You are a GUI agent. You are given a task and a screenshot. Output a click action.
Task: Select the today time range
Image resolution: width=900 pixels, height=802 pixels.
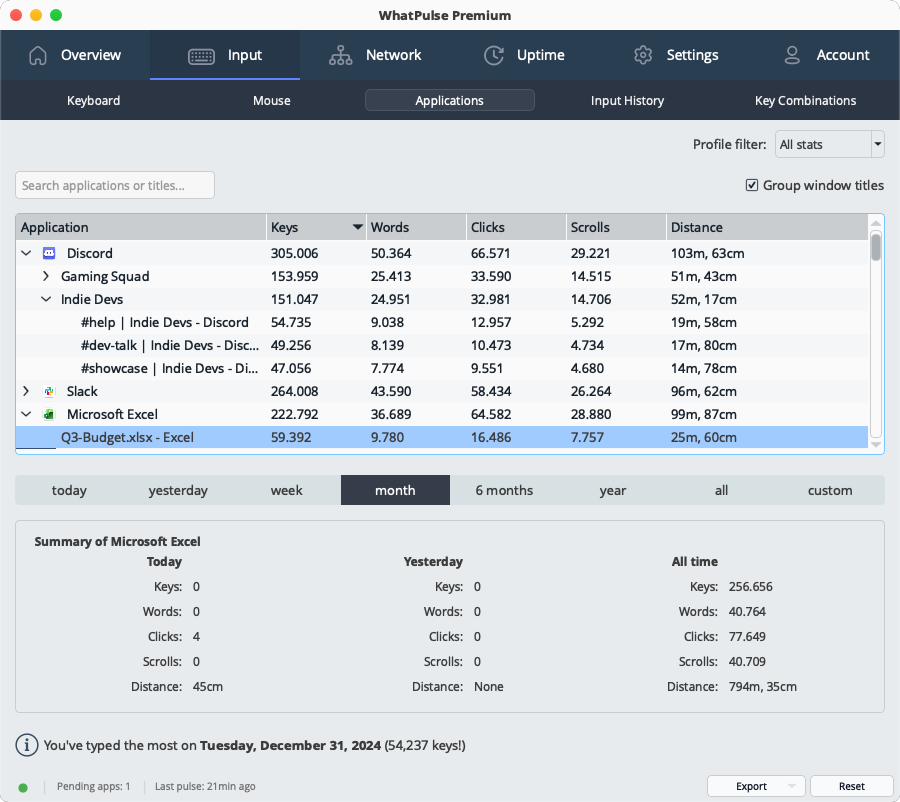pyautogui.click(x=69, y=490)
